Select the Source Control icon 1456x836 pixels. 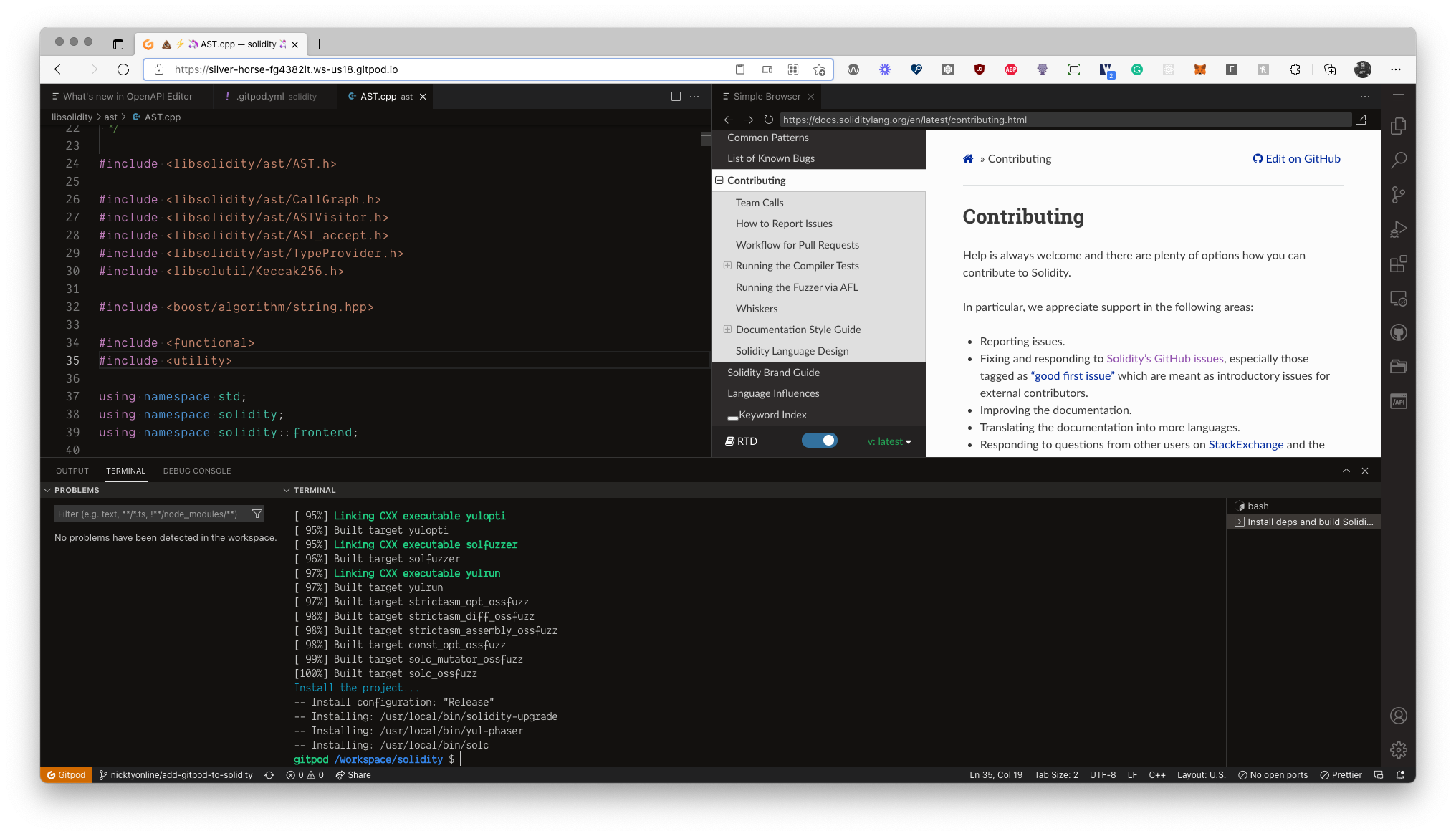click(x=1399, y=194)
